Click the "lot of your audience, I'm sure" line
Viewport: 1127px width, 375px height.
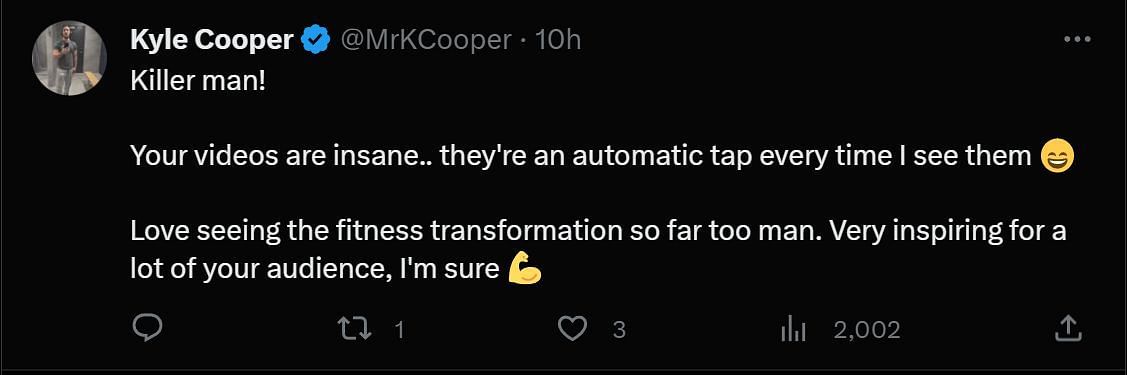pyautogui.click(x=315, y=269)
